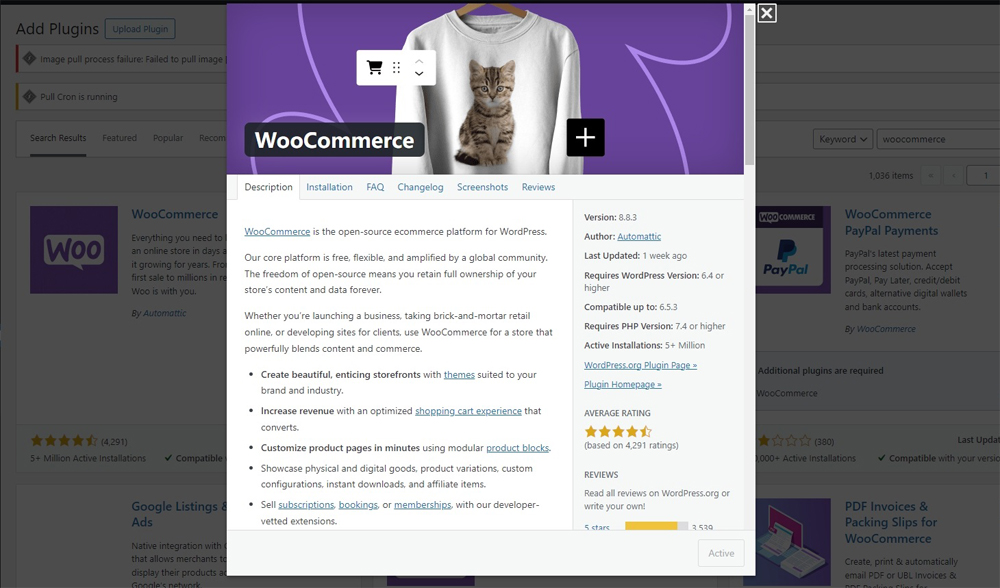Screen dimensions: 1000x588
Task: Click the purple Woo plugin logo
Action: click(x=74, y=249)
